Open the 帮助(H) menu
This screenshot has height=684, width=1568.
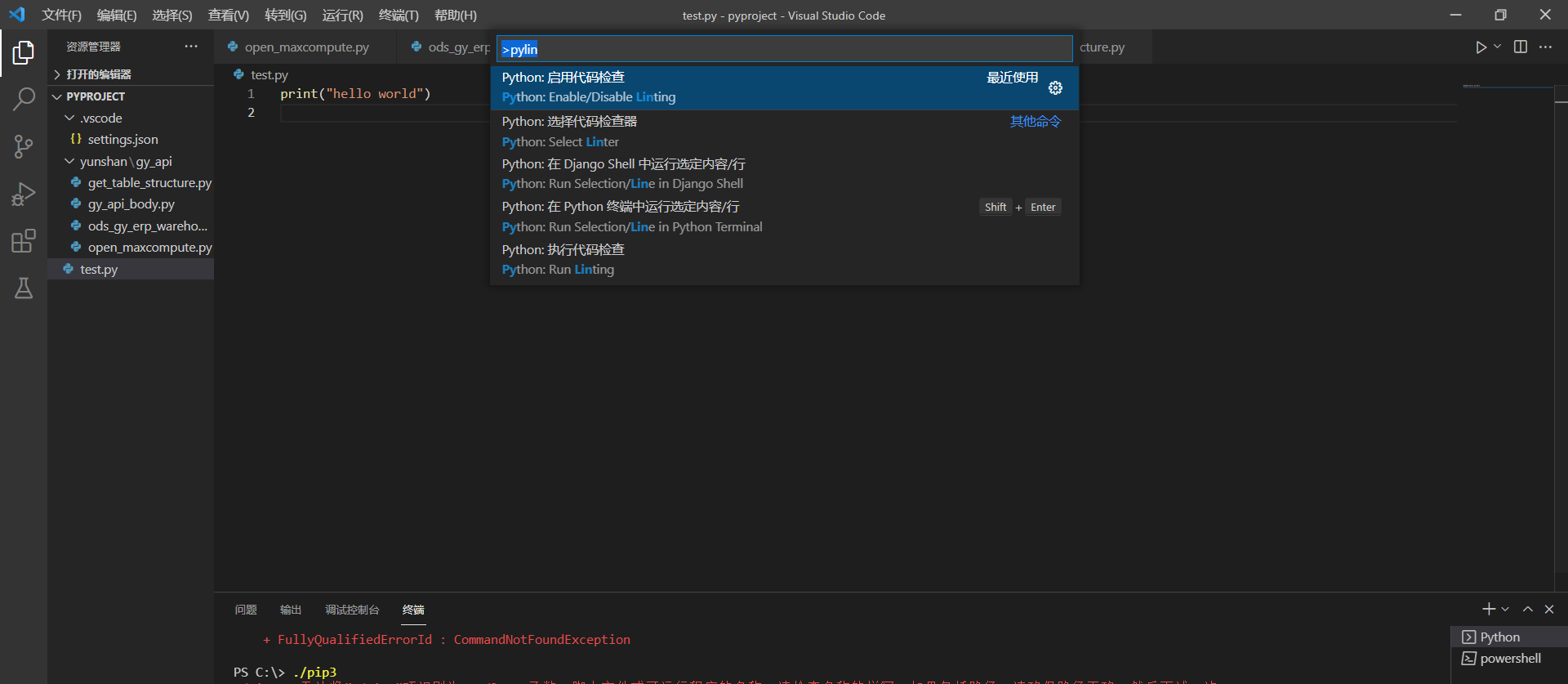[456, 15]
